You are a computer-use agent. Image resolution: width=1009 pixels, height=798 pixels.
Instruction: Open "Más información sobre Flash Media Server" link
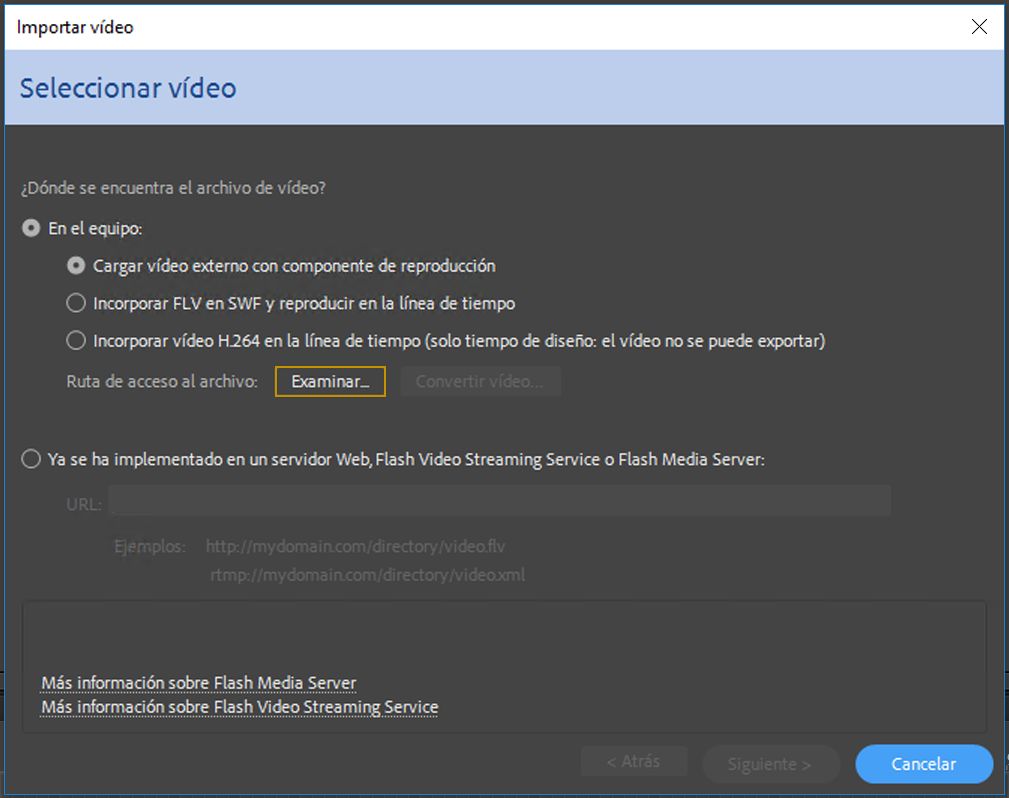197,682
